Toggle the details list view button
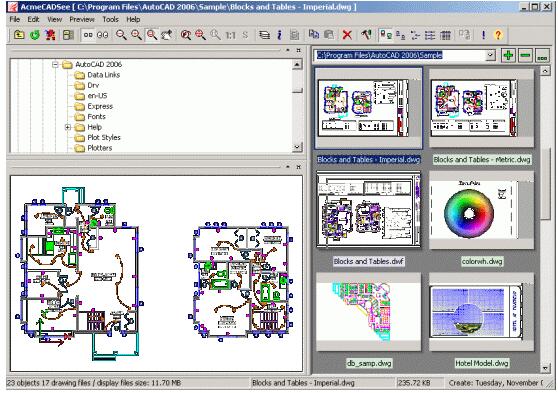 (430, 35)
